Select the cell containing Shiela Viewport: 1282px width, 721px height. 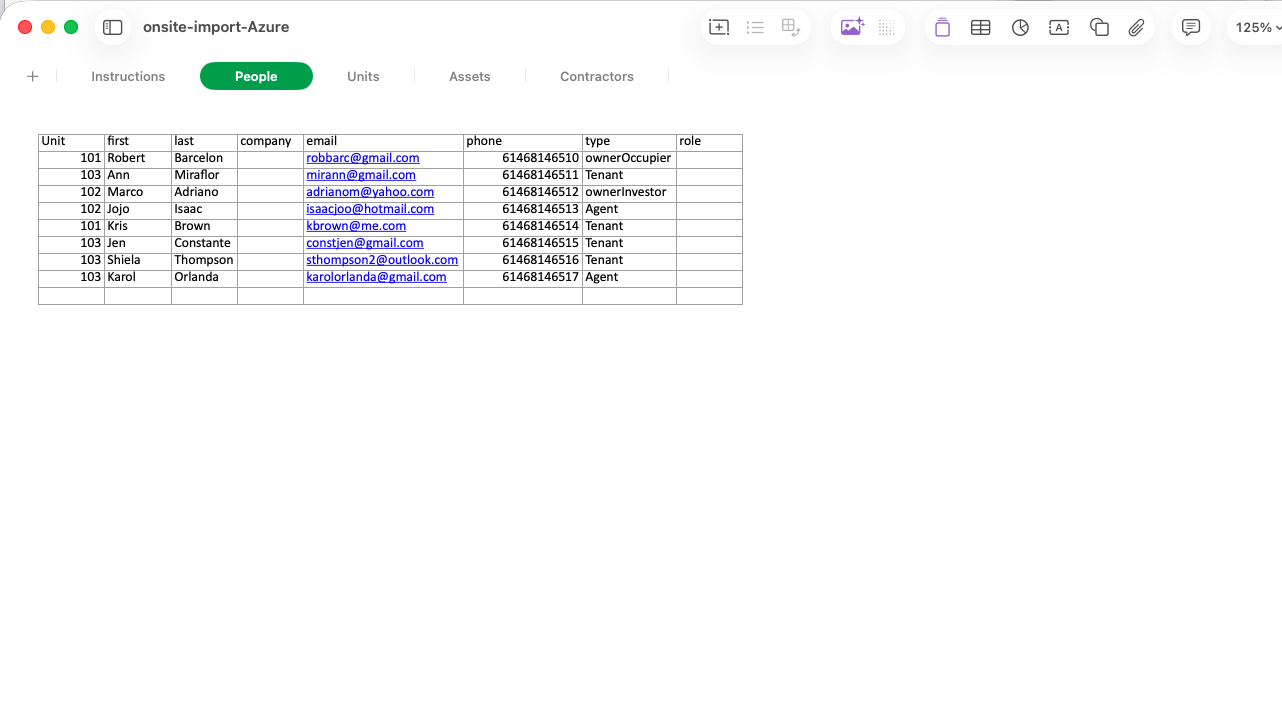[138, 261]
